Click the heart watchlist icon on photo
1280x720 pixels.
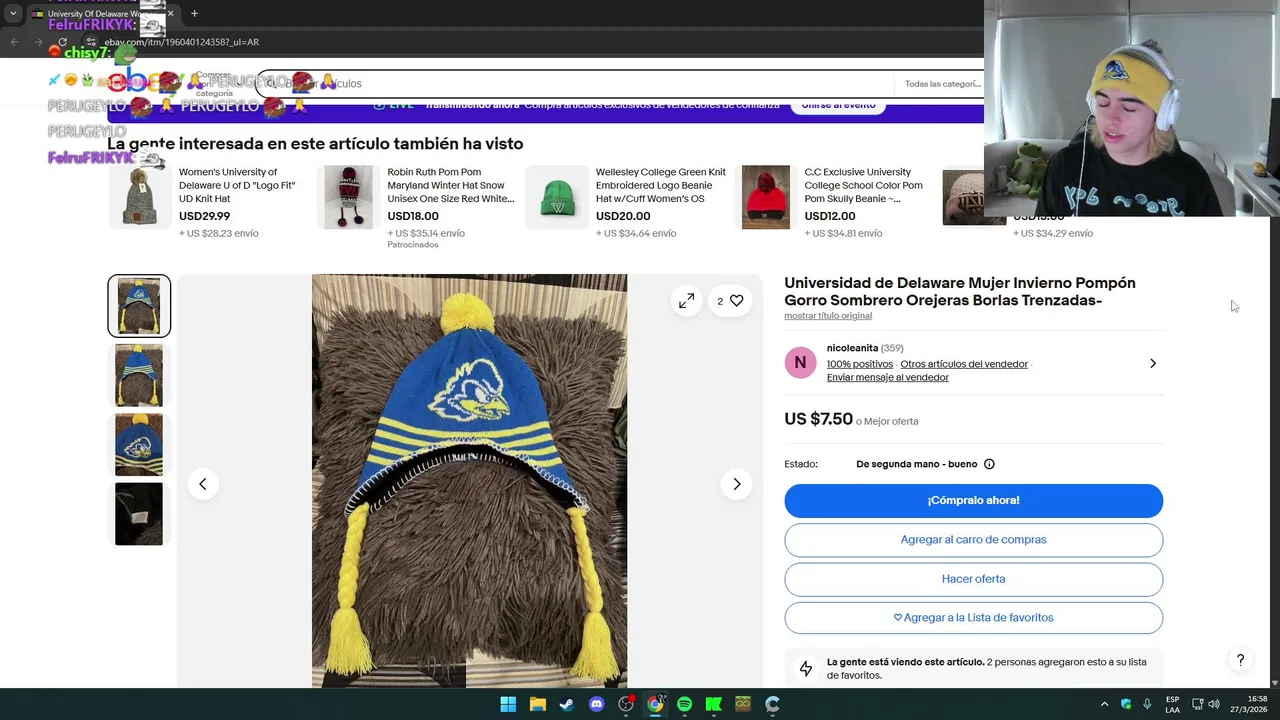coord(736,301)
